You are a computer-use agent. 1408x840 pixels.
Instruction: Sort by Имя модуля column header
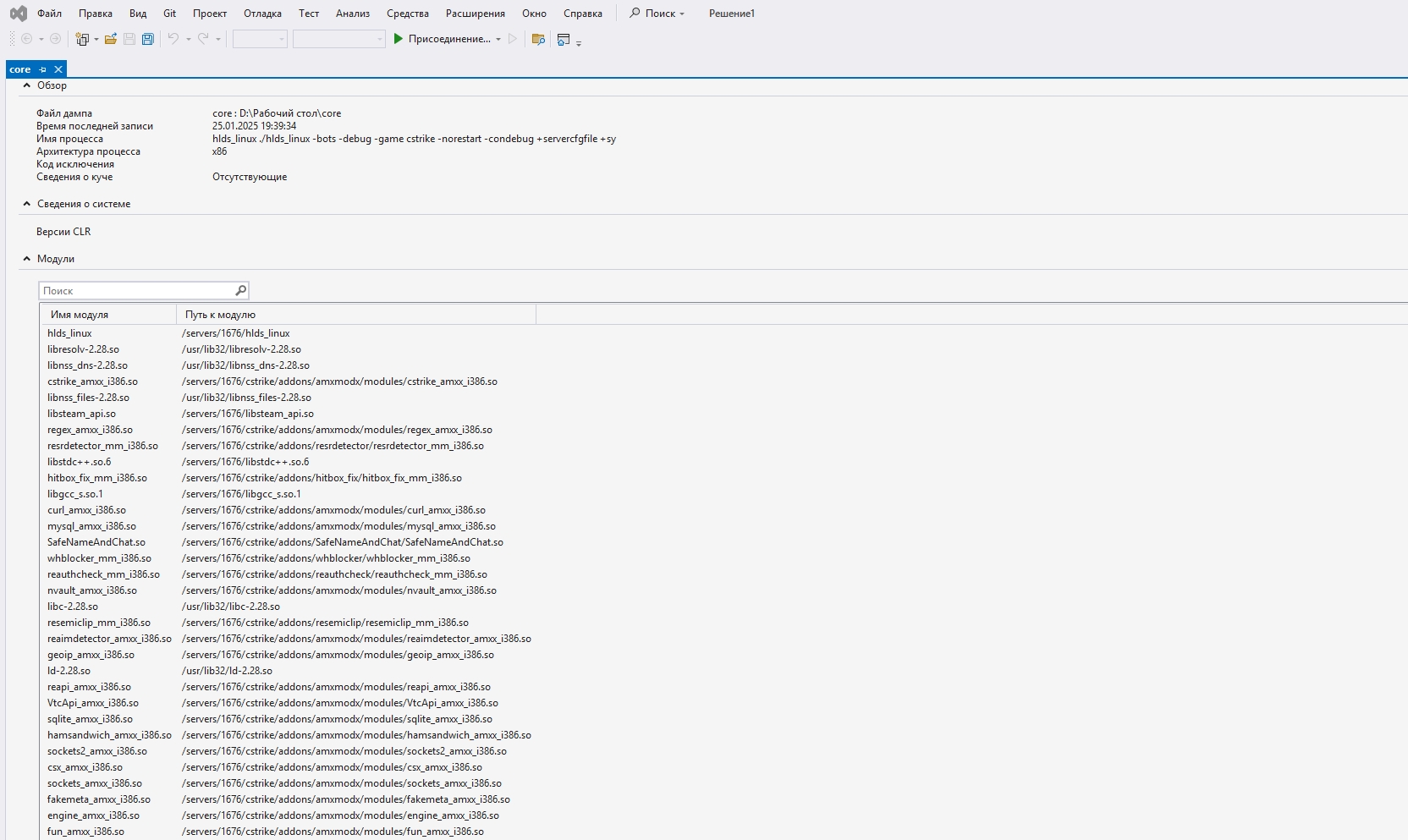(x=109, y=315)
